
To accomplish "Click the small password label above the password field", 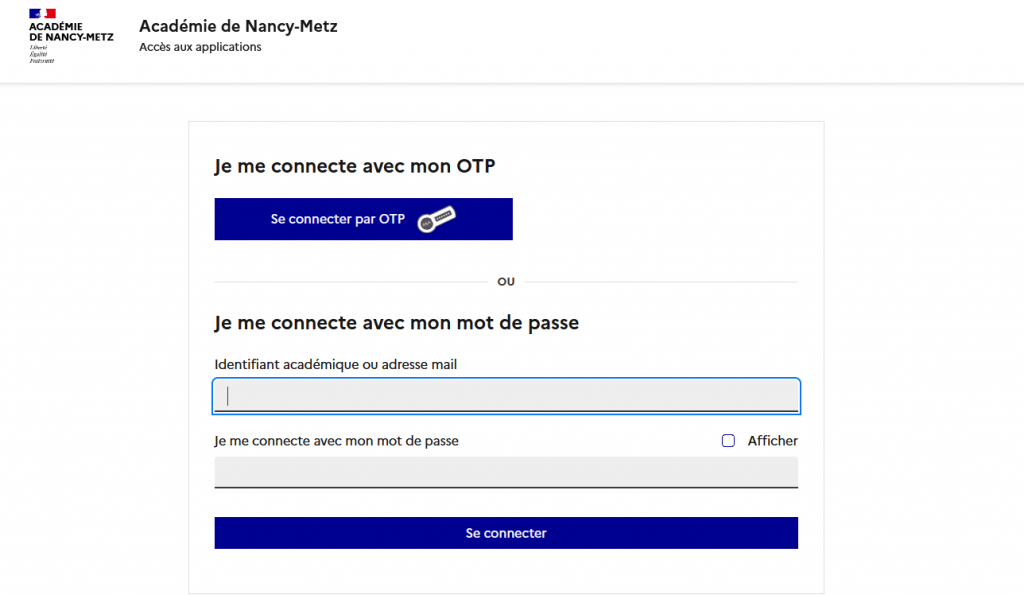I will click(x=336, y=440).
